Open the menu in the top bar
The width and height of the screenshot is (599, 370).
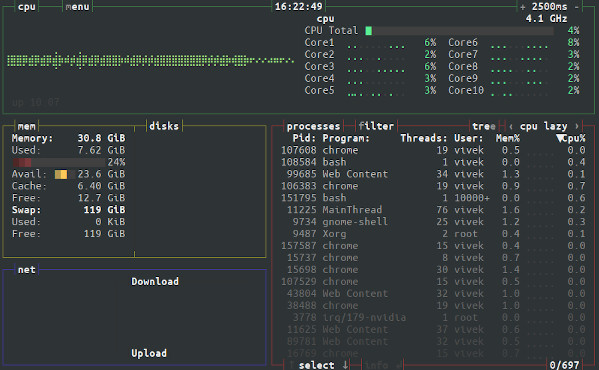point(78,6)
